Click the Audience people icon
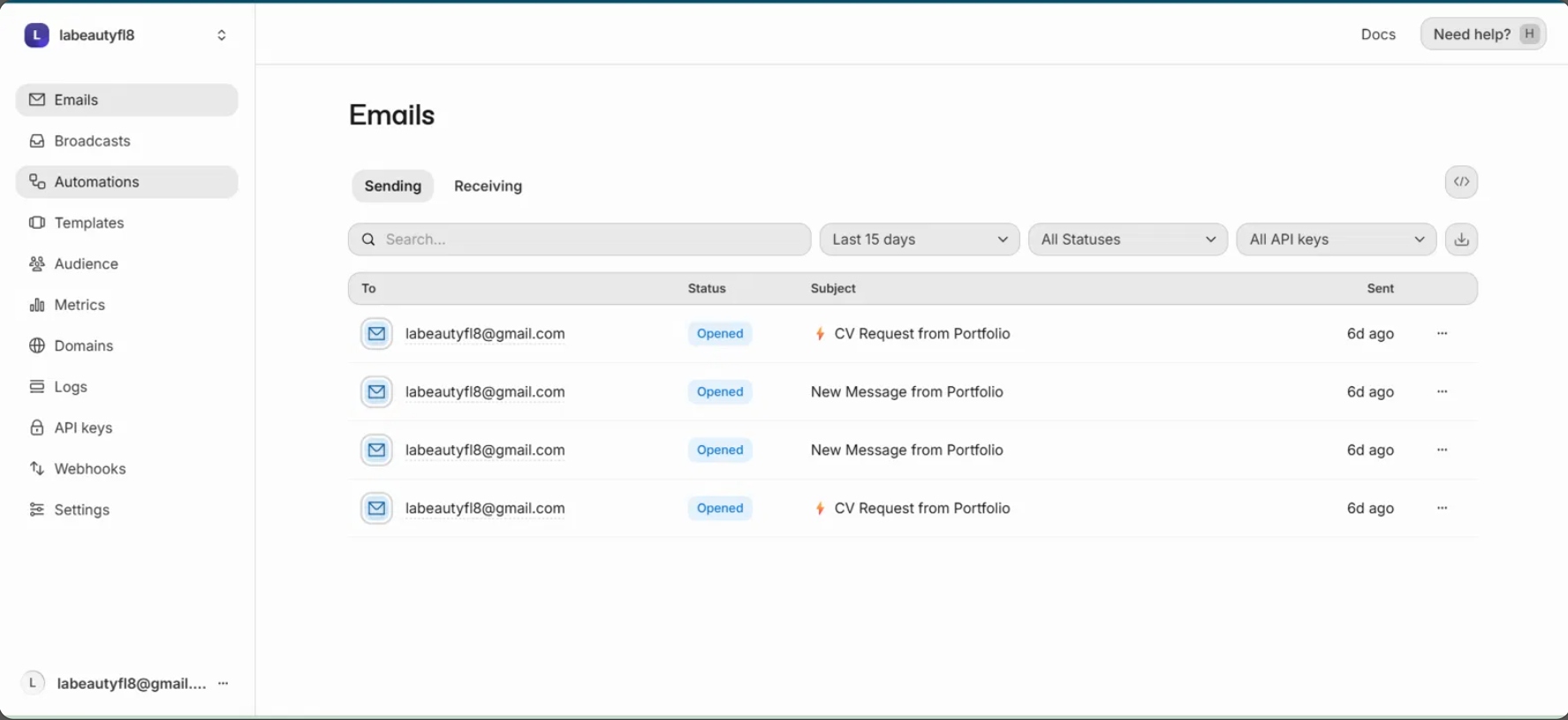 [37, 264]
